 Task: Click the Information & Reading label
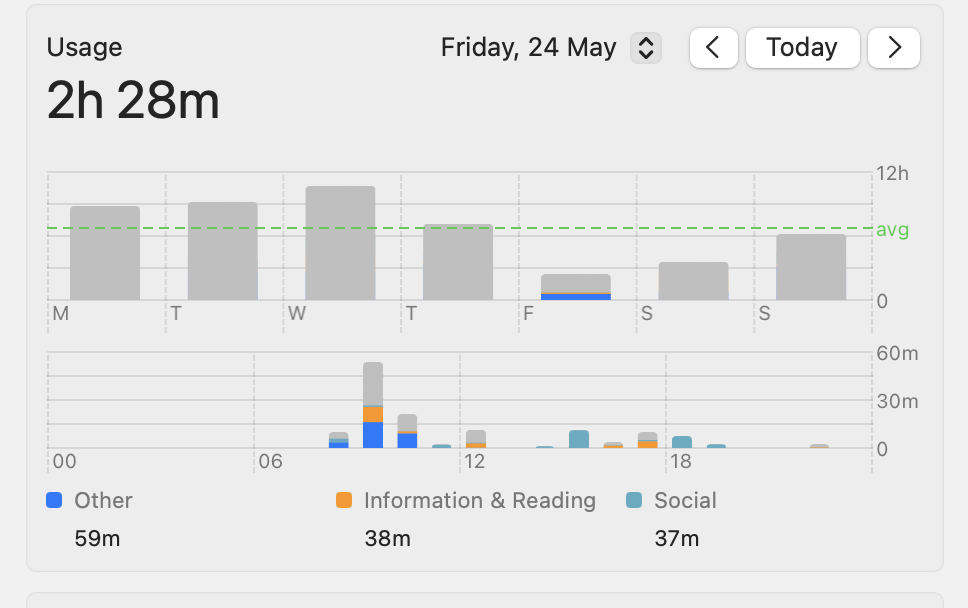coord(479,501)
